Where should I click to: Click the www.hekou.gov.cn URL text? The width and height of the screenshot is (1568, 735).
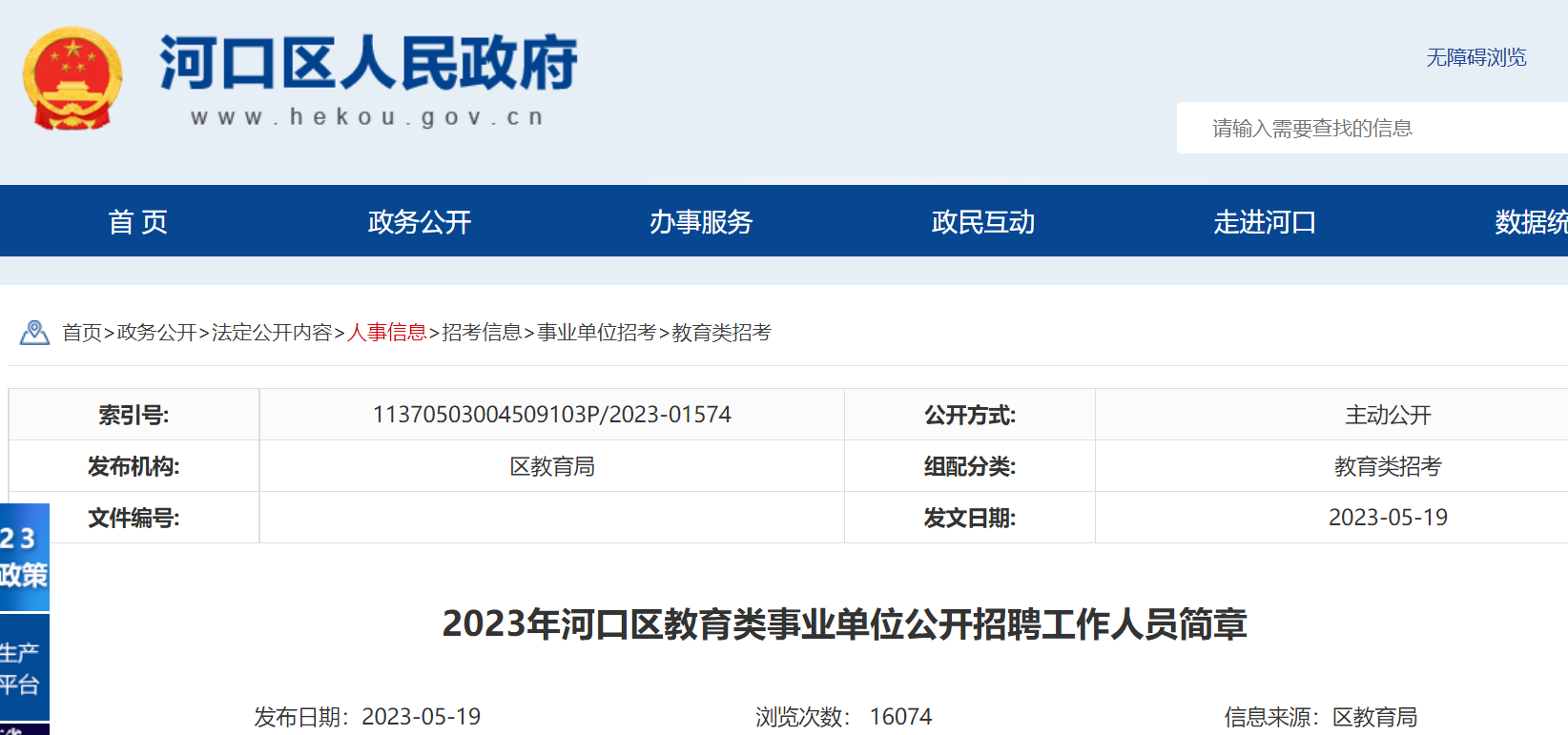pyautogui.click(x=367, y=117)
